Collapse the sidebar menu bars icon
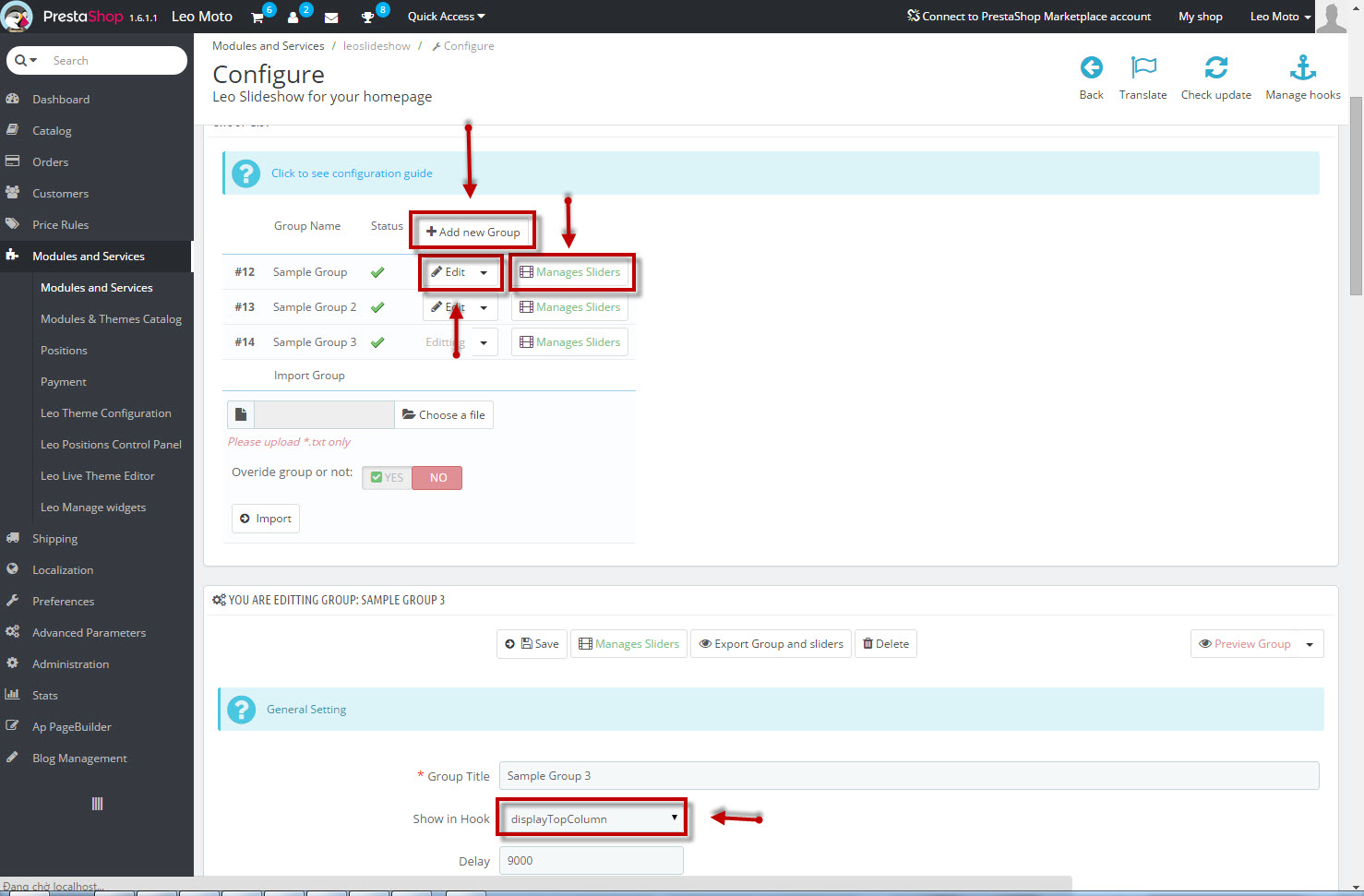The height and width of the screenshot is (896, 1364). (97, 804)
